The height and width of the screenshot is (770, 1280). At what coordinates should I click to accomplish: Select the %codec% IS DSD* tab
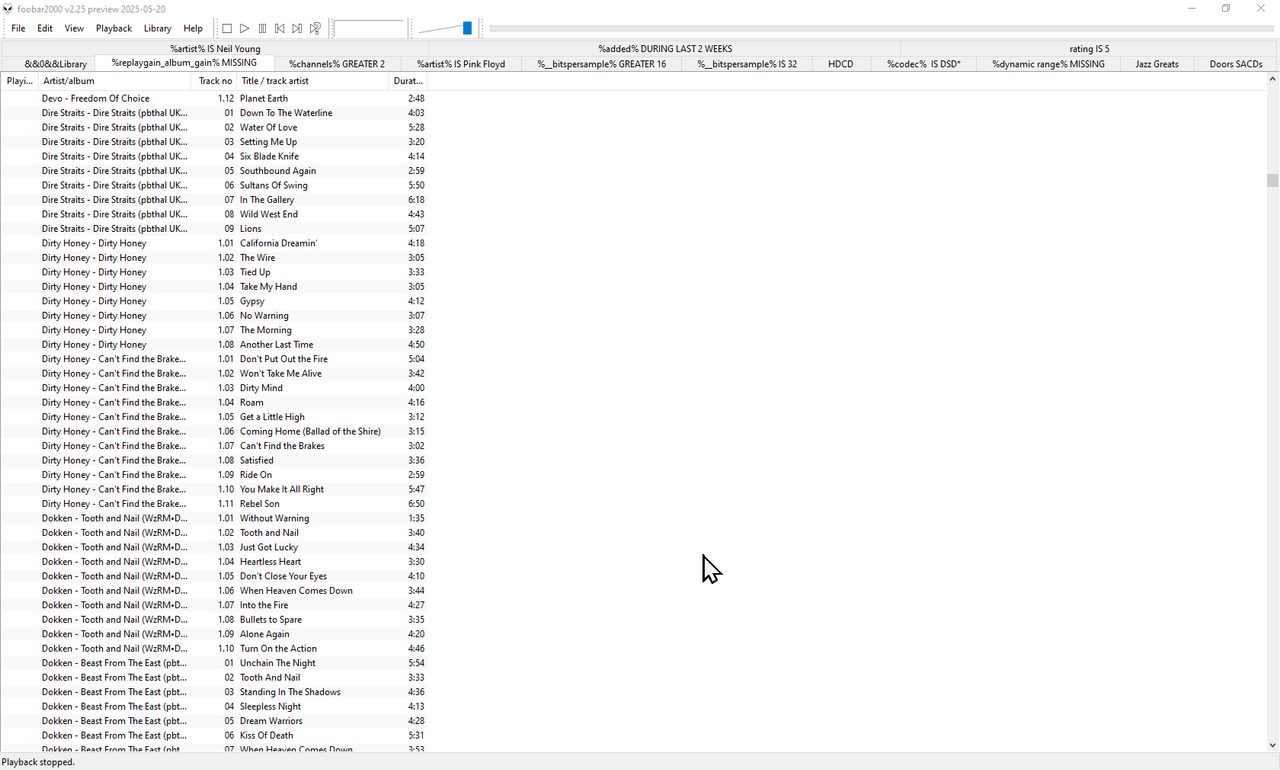pyautogui.click(x=923, y=64)
